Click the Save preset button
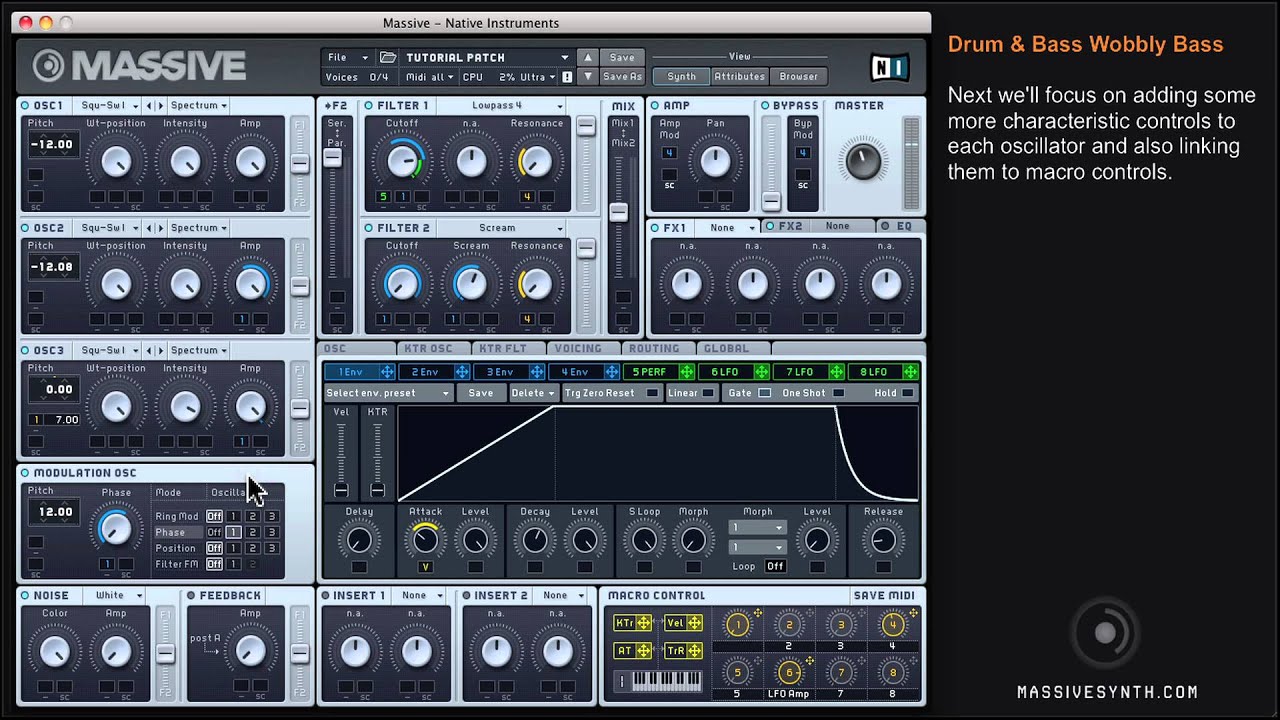This screenshot has height=720, width=1280. pos(622,57)
